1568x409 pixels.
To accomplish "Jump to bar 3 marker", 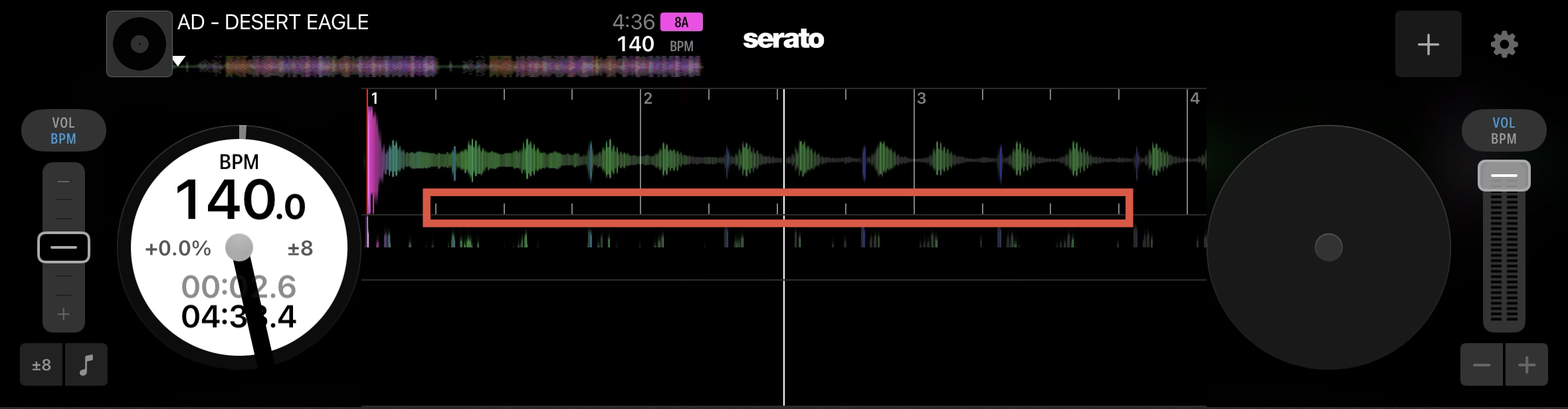I will (x=922, y=98).
